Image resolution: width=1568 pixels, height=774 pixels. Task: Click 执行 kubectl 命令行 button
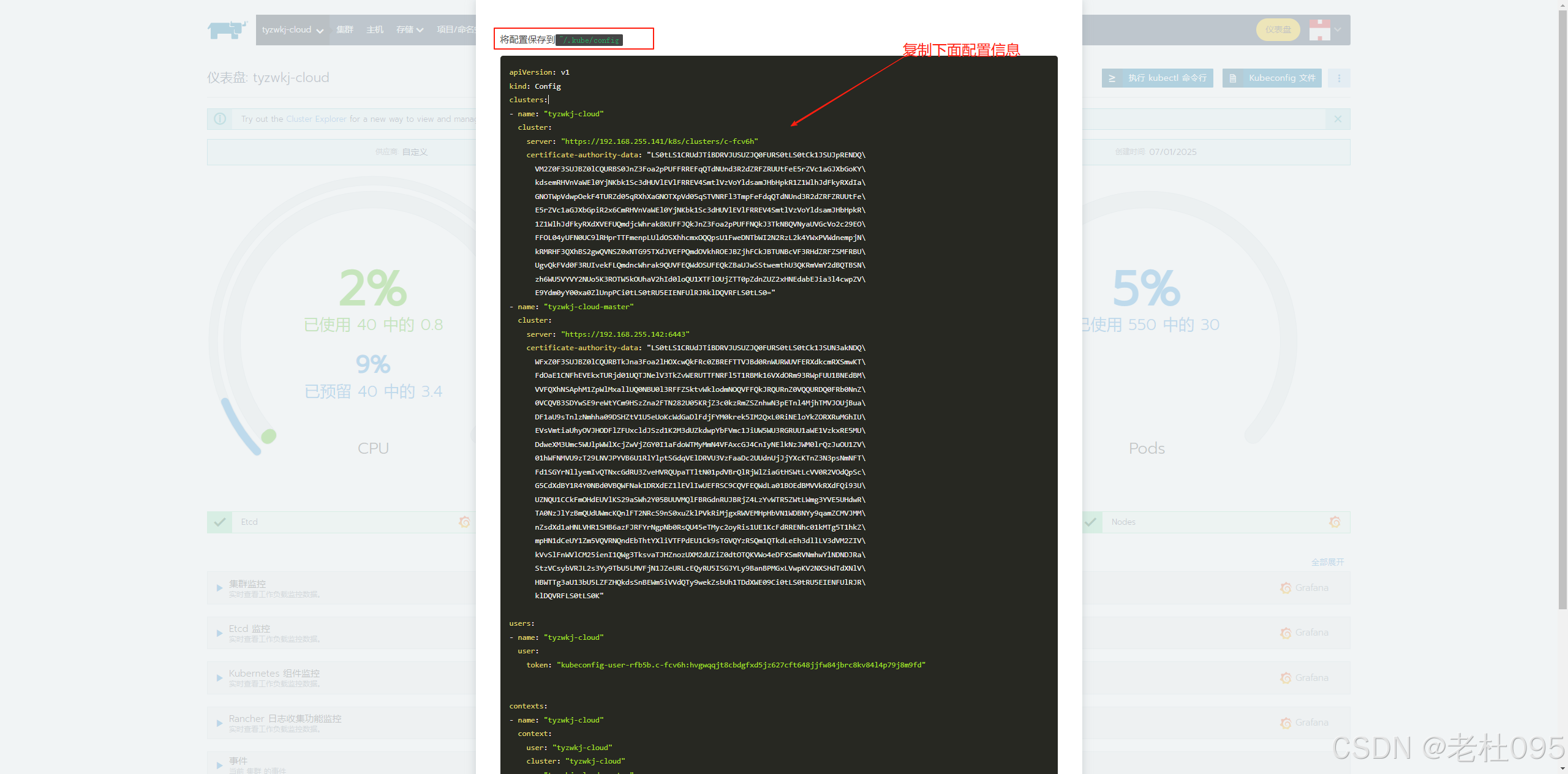coord(1157,78)
